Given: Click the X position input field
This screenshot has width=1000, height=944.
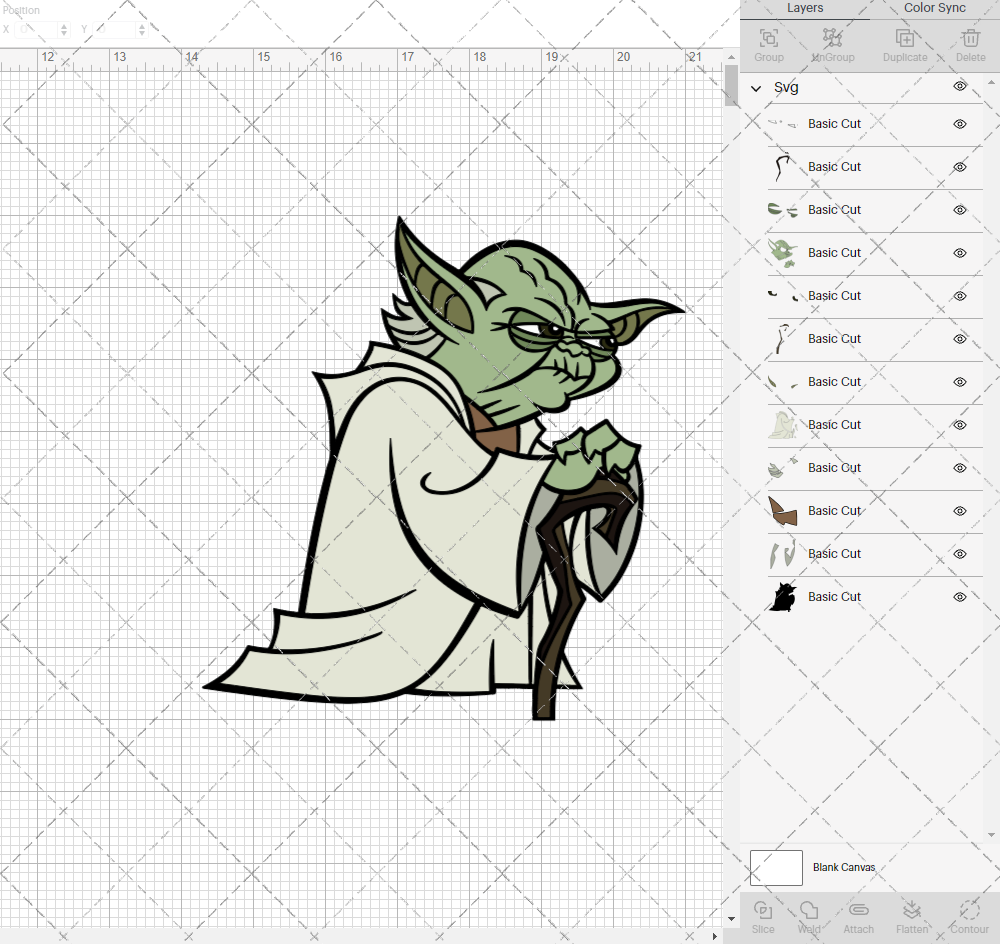Looking at the screenshot, I should coord(37,29).
